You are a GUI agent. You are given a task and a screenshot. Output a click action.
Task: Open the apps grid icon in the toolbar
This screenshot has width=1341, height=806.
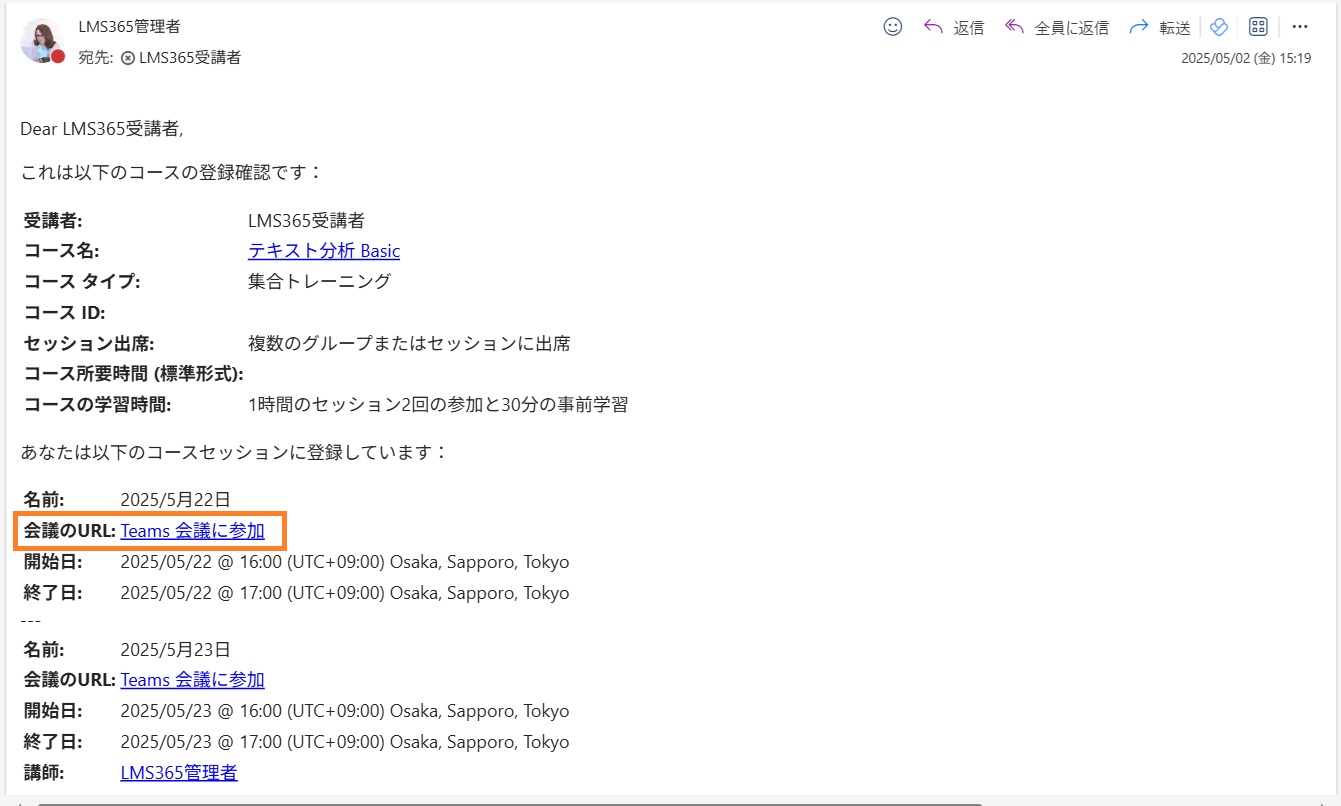point(1258,27)
